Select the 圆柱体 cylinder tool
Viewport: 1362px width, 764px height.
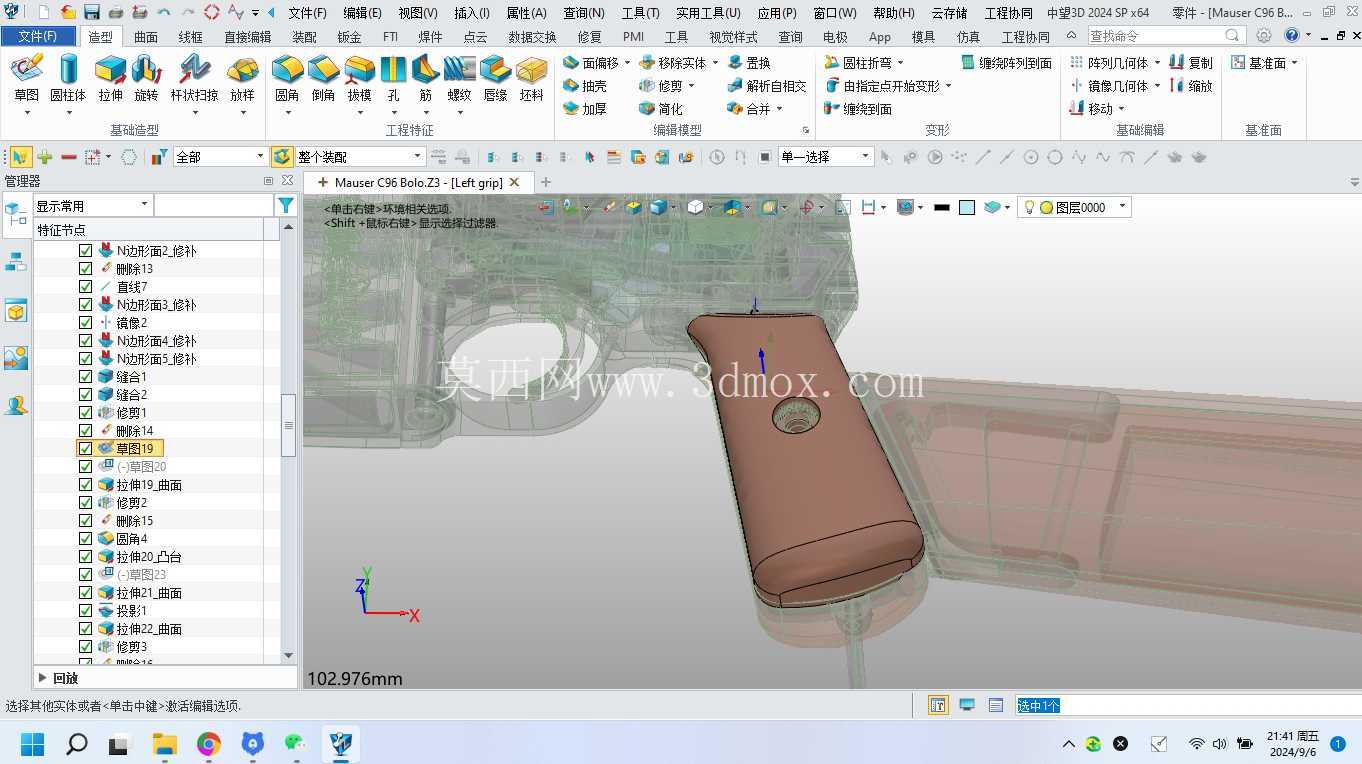[x=68, y=78]
